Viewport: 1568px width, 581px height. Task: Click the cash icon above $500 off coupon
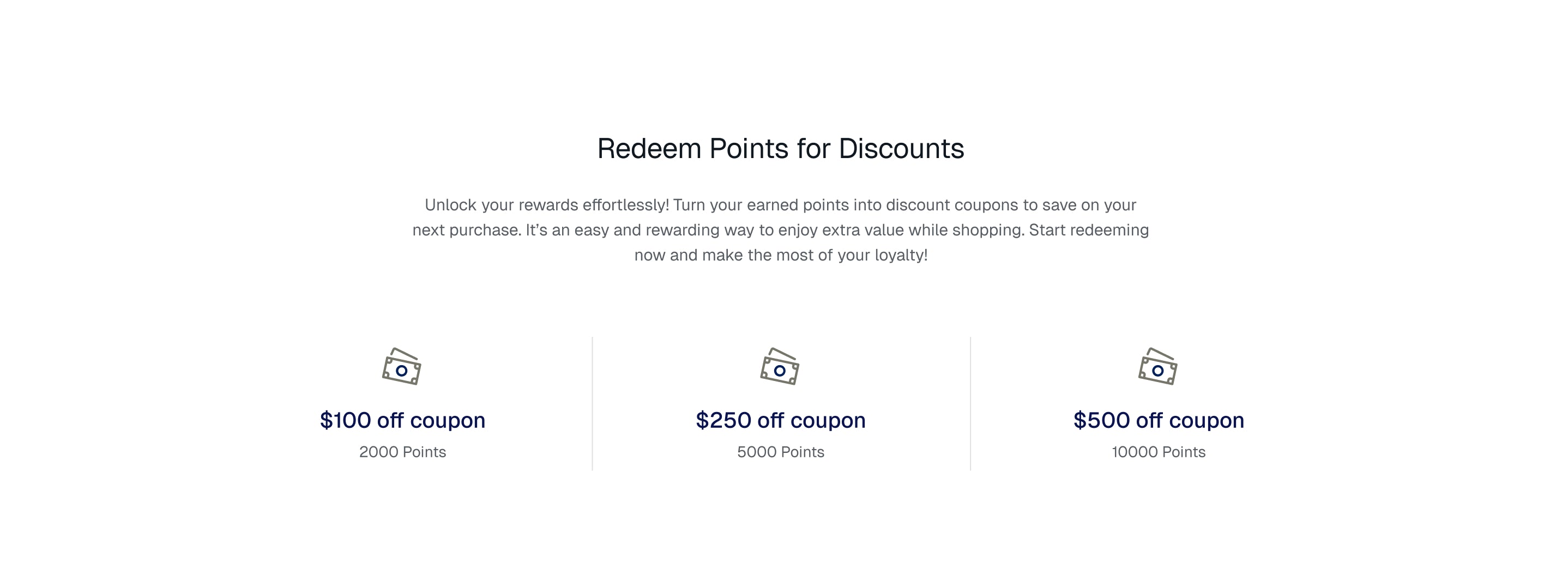click(x=1158, y=367)
